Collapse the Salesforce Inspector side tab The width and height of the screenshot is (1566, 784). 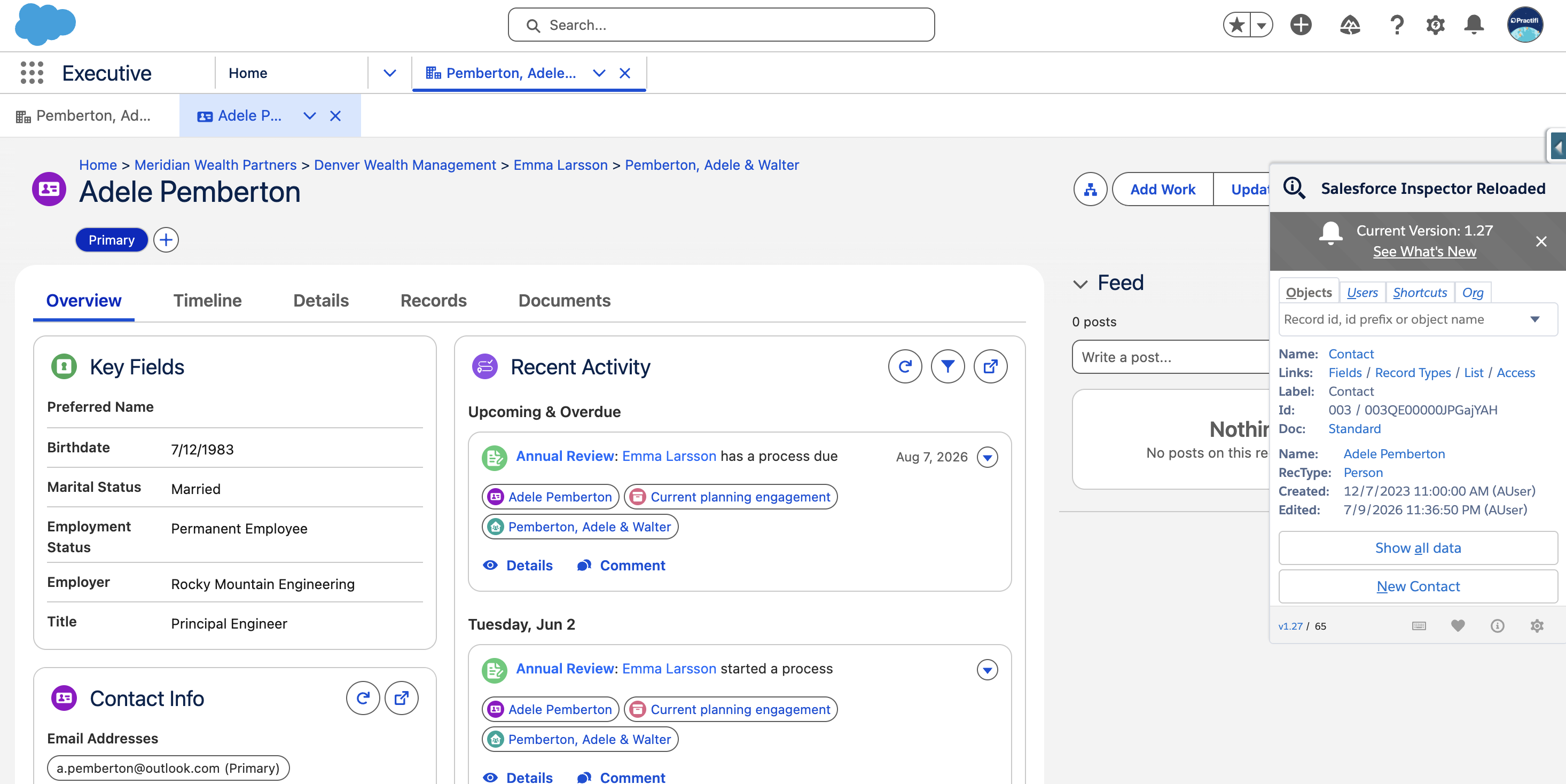[1556, 146]
